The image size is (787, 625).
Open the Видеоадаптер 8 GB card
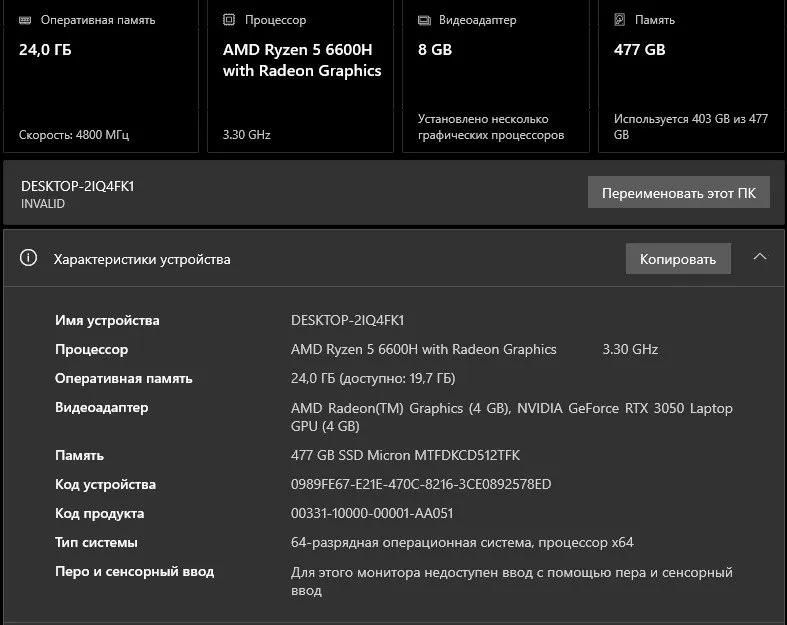click(496, 75)
